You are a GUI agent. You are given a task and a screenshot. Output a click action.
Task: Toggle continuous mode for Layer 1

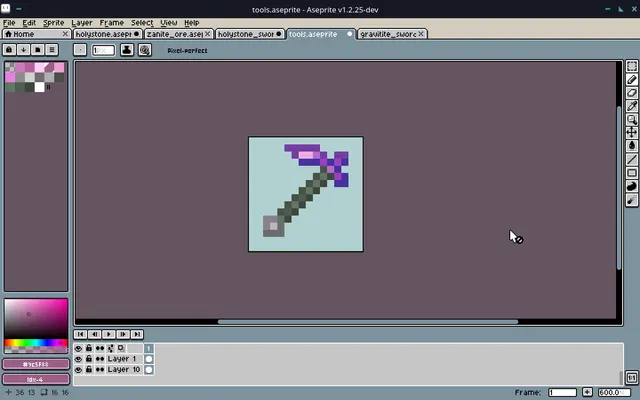pyautogui.click(x=100, y=359)
